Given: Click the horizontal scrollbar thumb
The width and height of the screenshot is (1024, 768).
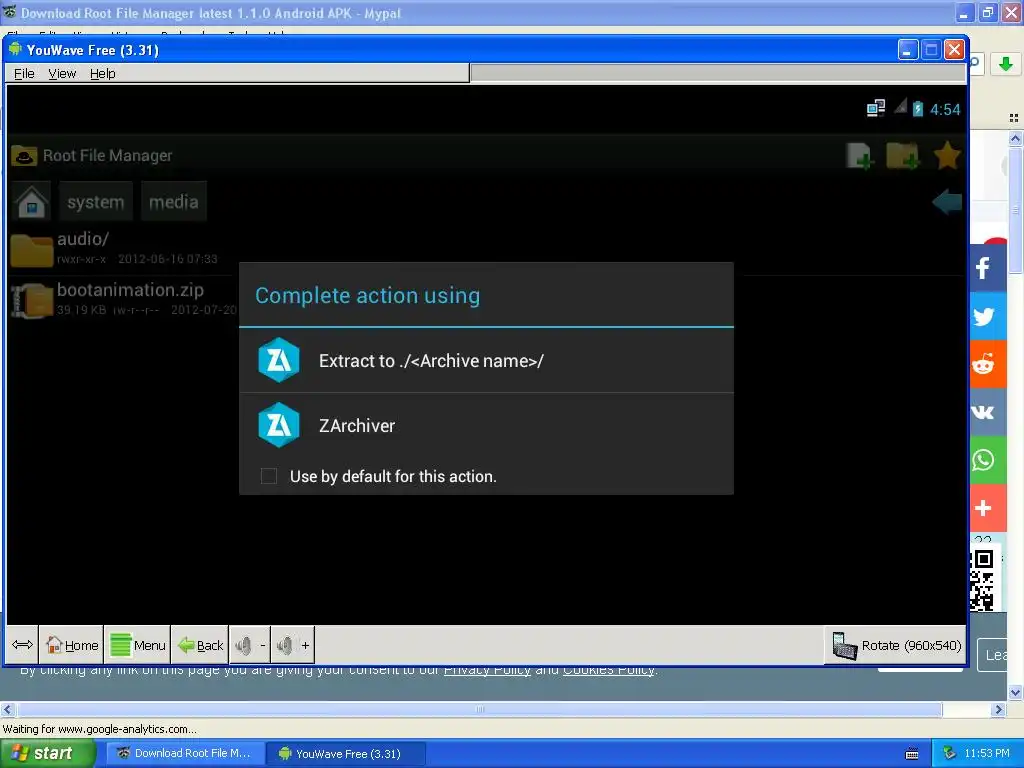Looking at the screenshot, I should (479, 709).
